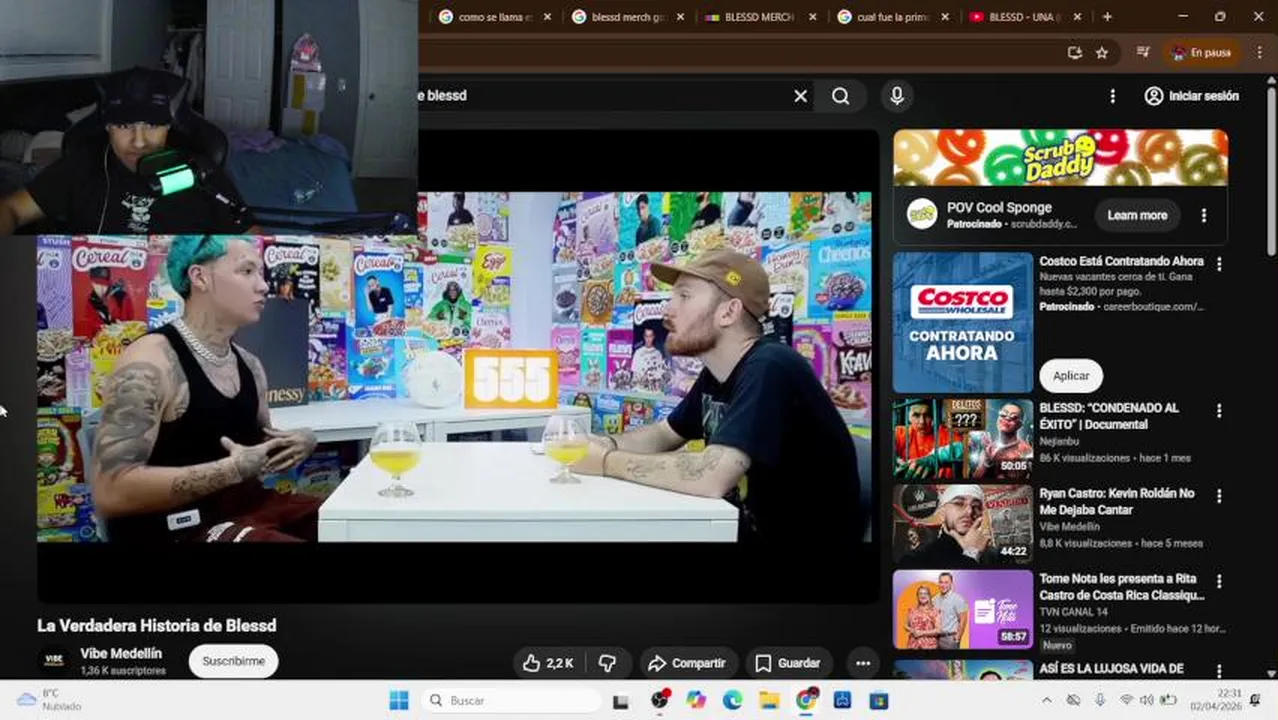1278x720 pixels.
Task: Open Vibe Medellín channel name link
Action: [121, 653]
